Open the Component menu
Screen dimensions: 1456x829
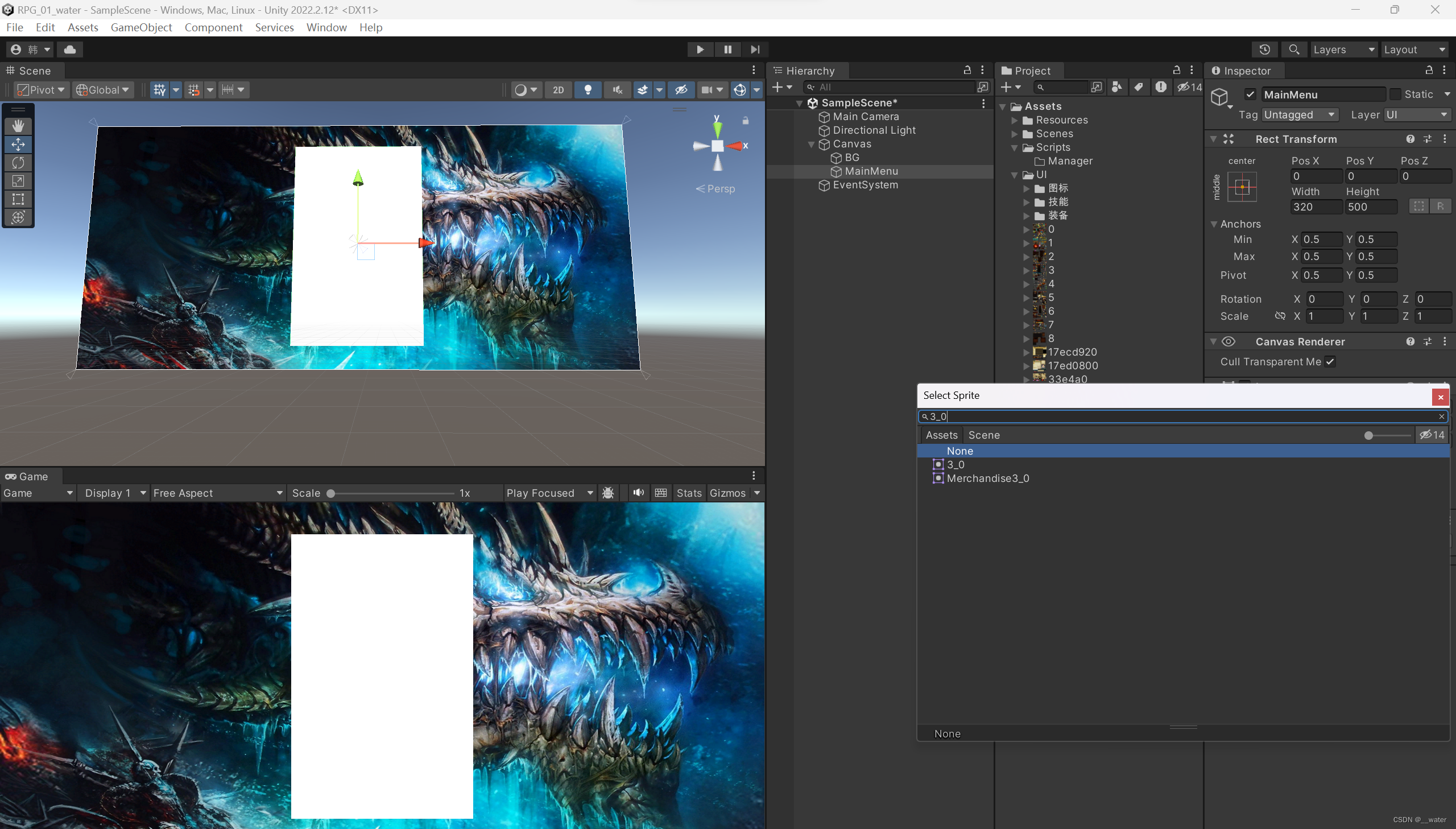[x=213, y=27]
